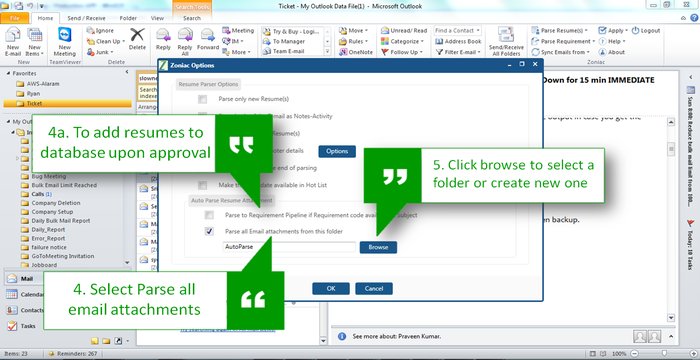
Task: Click the AutoParse folder text field
Action: click(x=289, y=247)
